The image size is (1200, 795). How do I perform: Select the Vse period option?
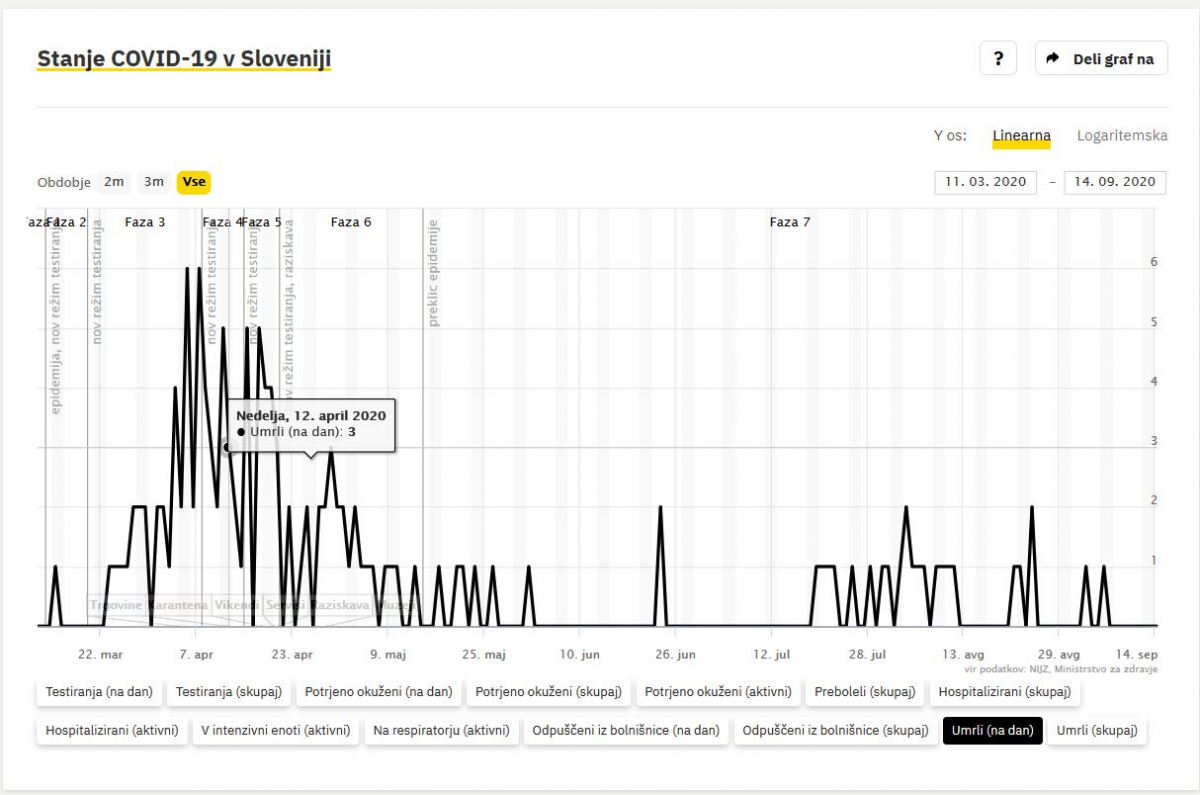(x=194, y=182)
